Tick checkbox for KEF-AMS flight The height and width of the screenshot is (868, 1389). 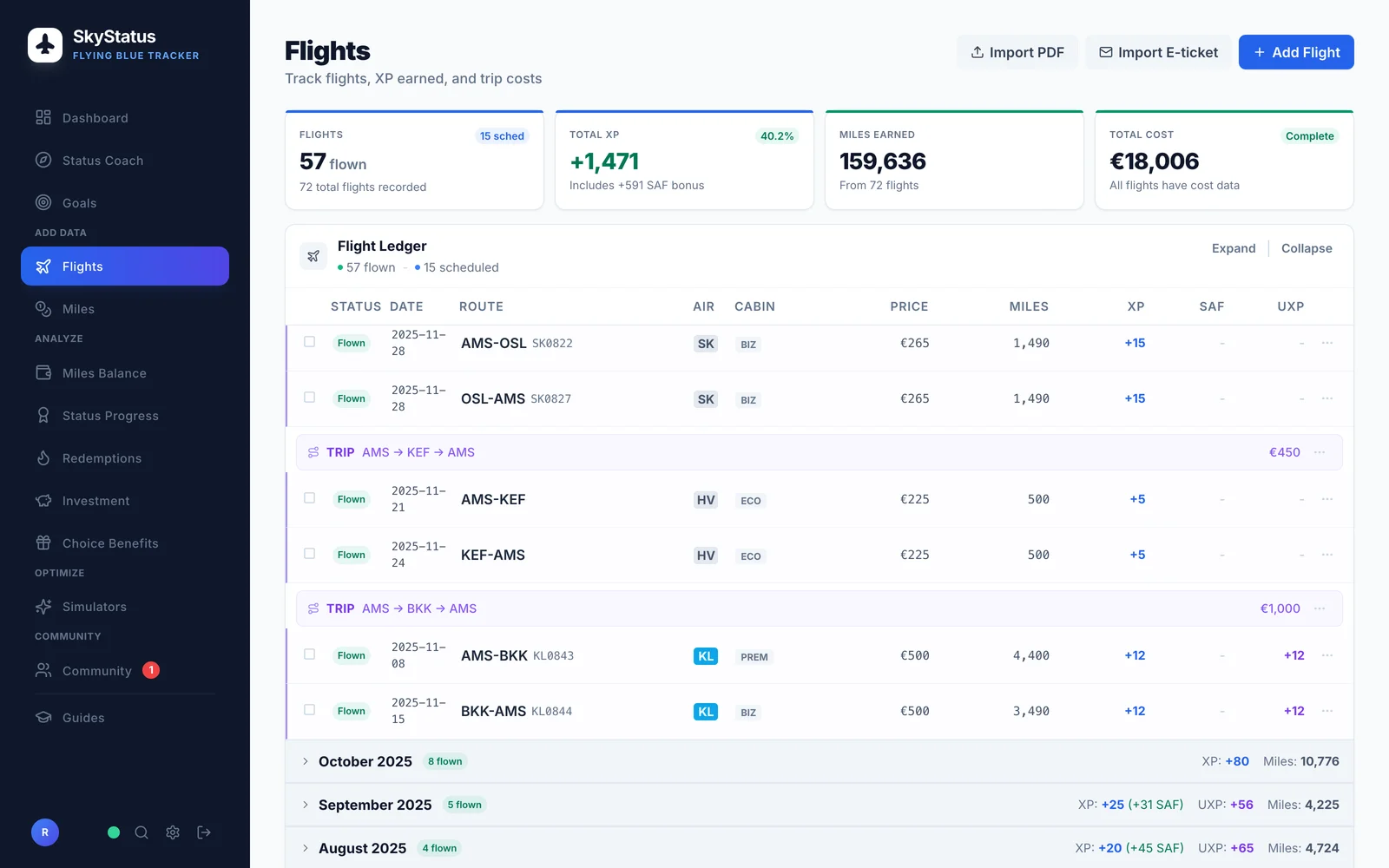309,554
